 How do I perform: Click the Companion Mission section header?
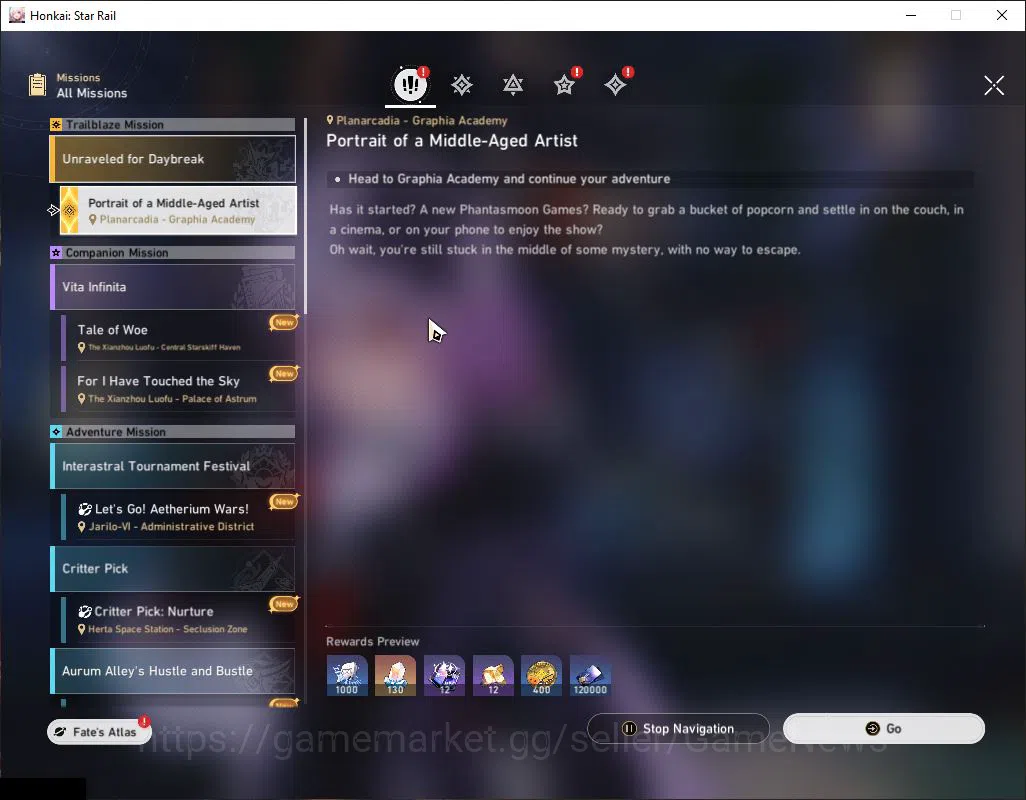click(x=173, y=252)
